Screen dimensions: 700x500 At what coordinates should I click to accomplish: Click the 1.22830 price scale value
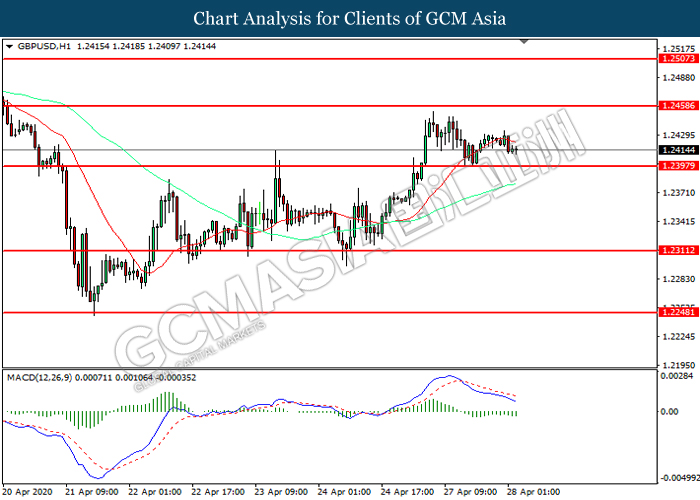pyautogui.click(x=679, y=279)
